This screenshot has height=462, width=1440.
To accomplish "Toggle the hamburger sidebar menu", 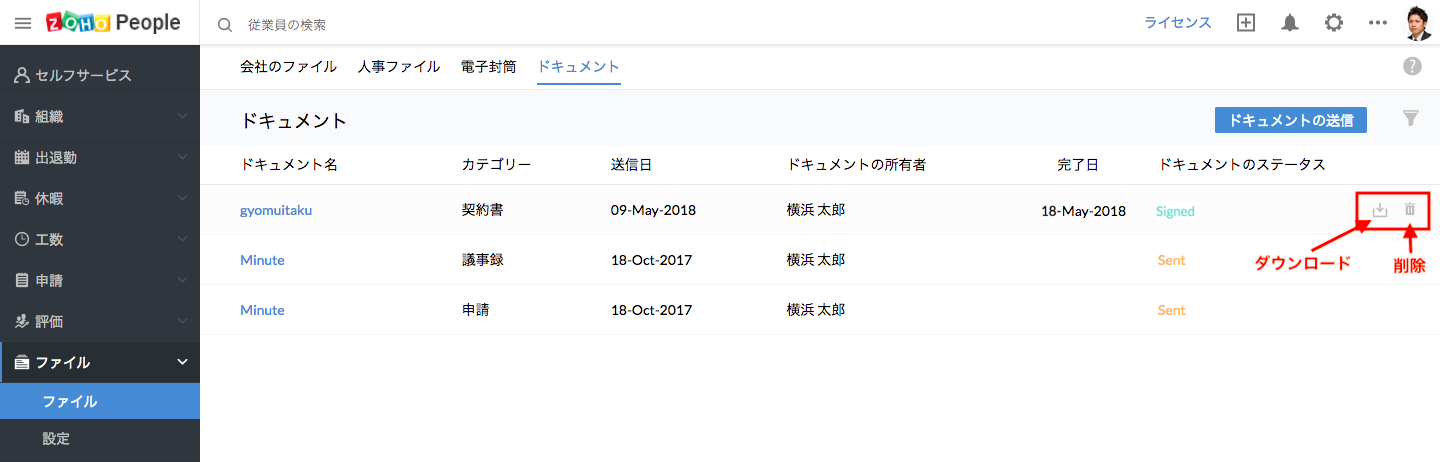I will 23,23.
